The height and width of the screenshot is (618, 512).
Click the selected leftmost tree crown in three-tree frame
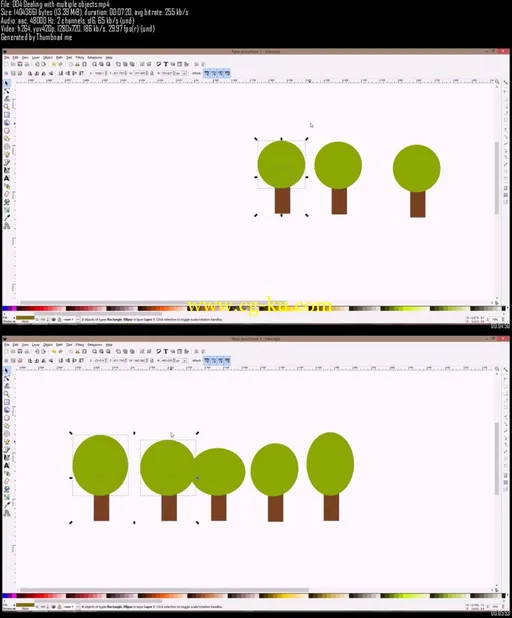click(x=281, y=165)
